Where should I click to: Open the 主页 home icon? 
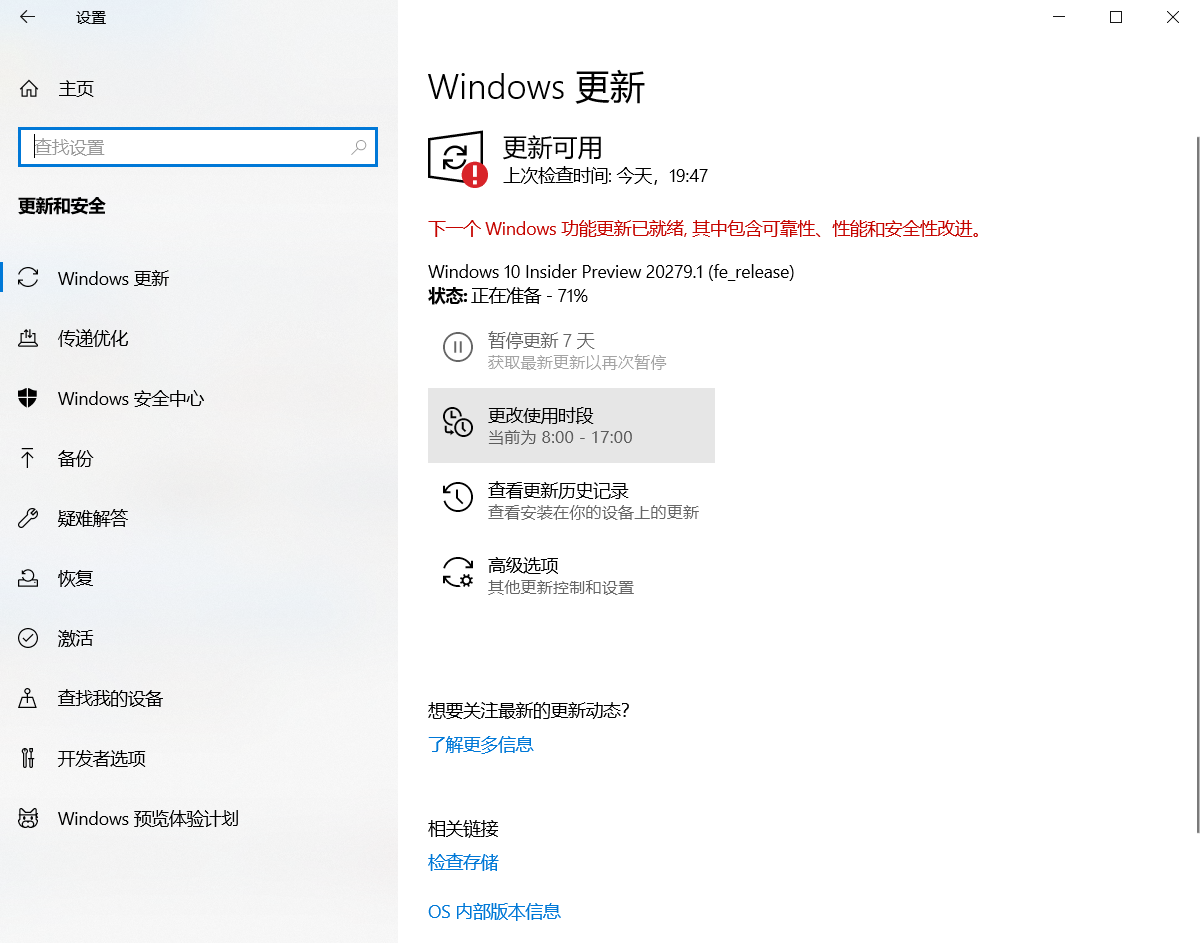(x=28, y=89)
